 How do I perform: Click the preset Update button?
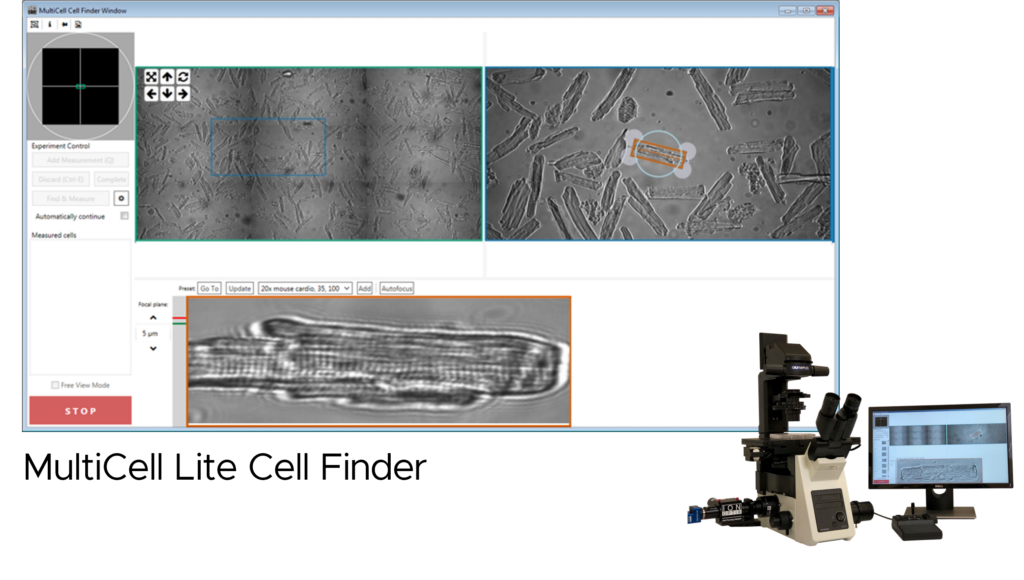(239, 288)
